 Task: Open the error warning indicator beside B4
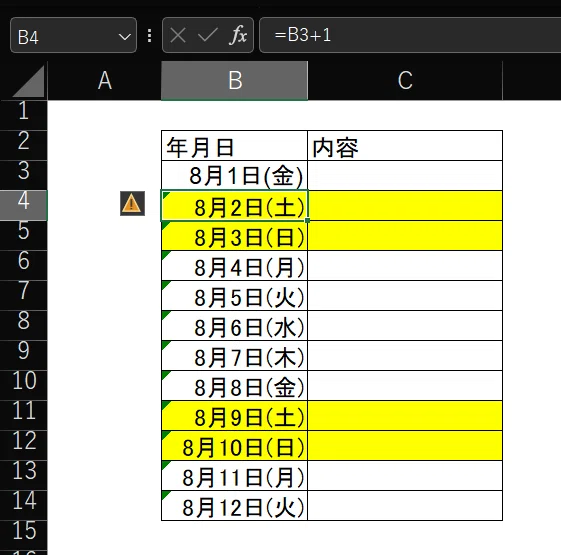132,204
